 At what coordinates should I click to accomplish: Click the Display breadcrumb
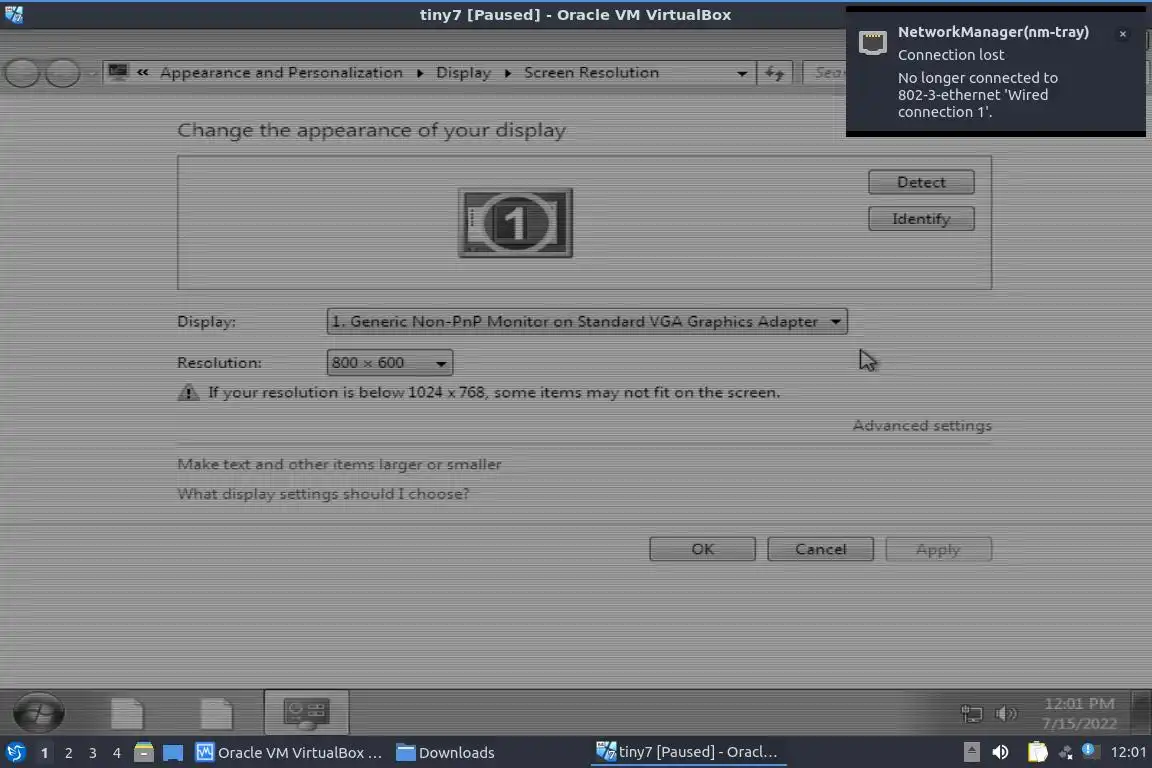(x=463, y=73)
